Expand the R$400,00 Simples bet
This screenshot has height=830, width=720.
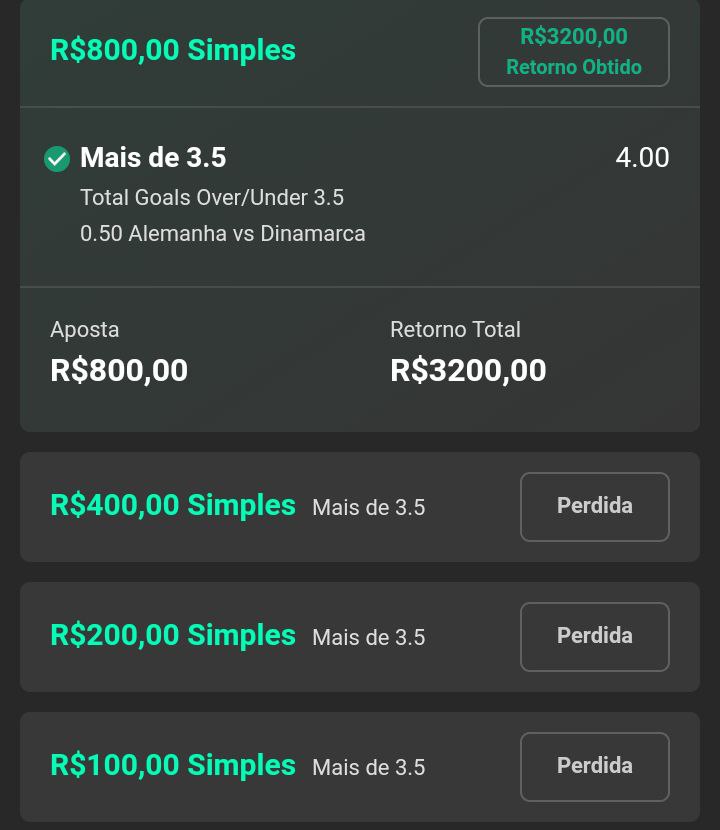tap(173, 506)
